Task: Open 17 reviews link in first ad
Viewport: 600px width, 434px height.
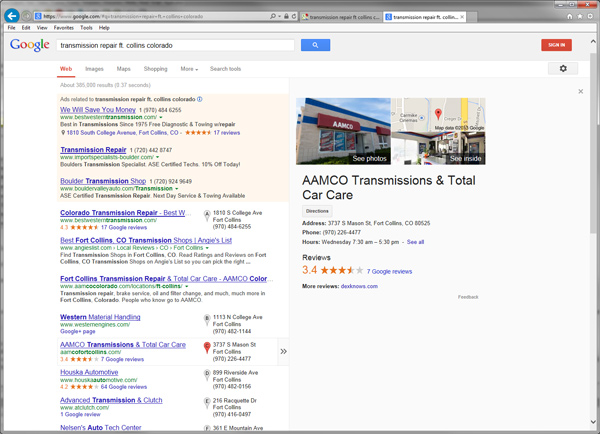Action: coord(227,133)
